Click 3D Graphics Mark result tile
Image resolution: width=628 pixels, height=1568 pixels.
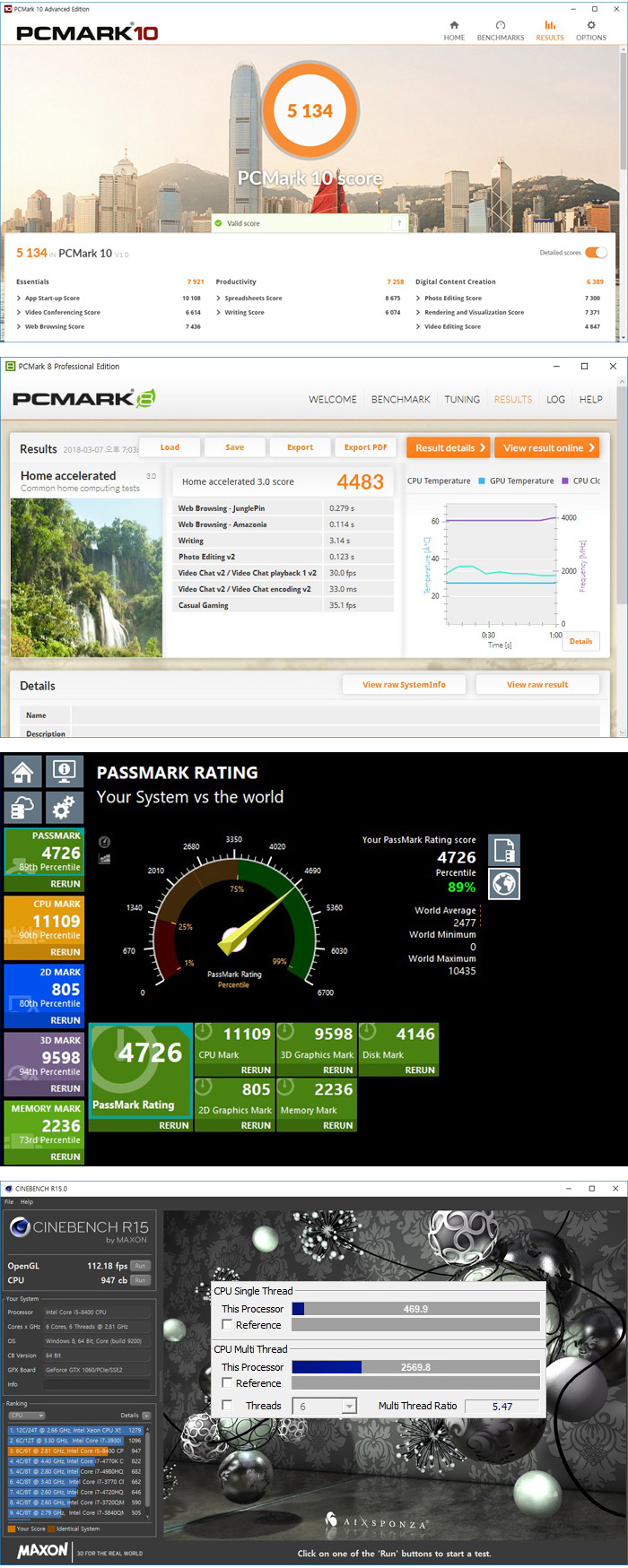tap(317, 1049)
